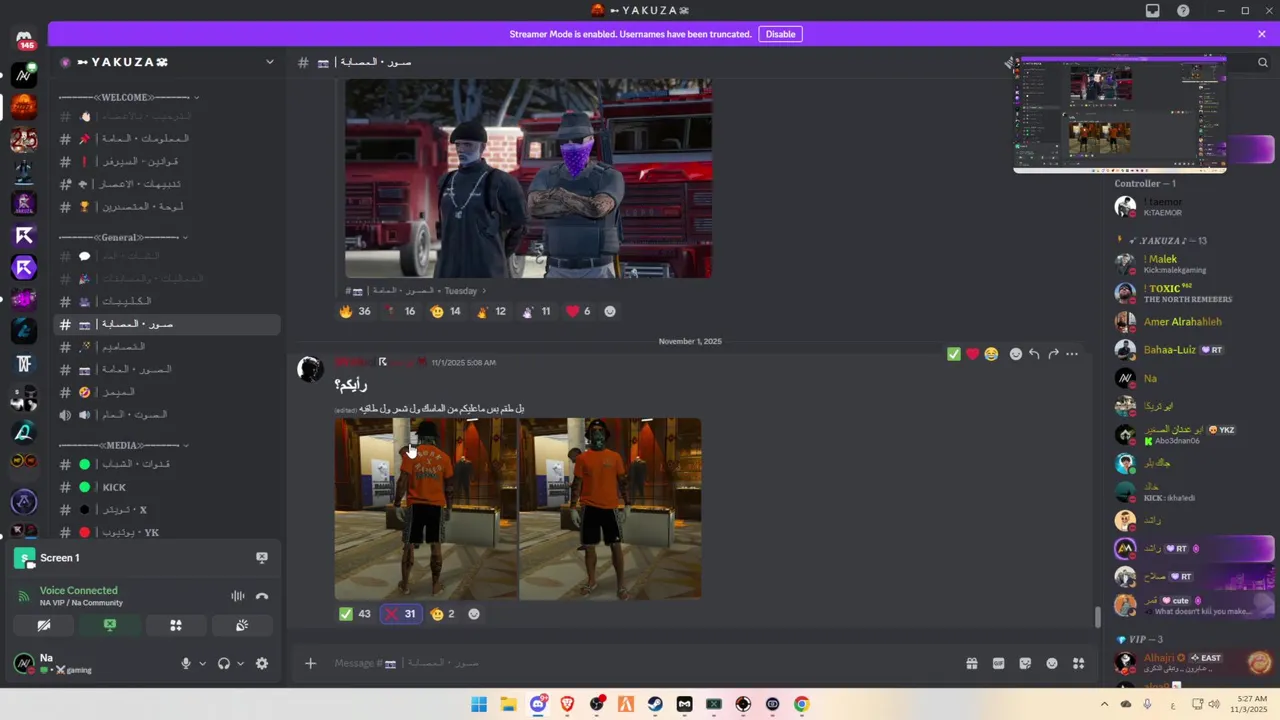
Task: Open the الكليبات channel
Action: click(x=168, y=301)
